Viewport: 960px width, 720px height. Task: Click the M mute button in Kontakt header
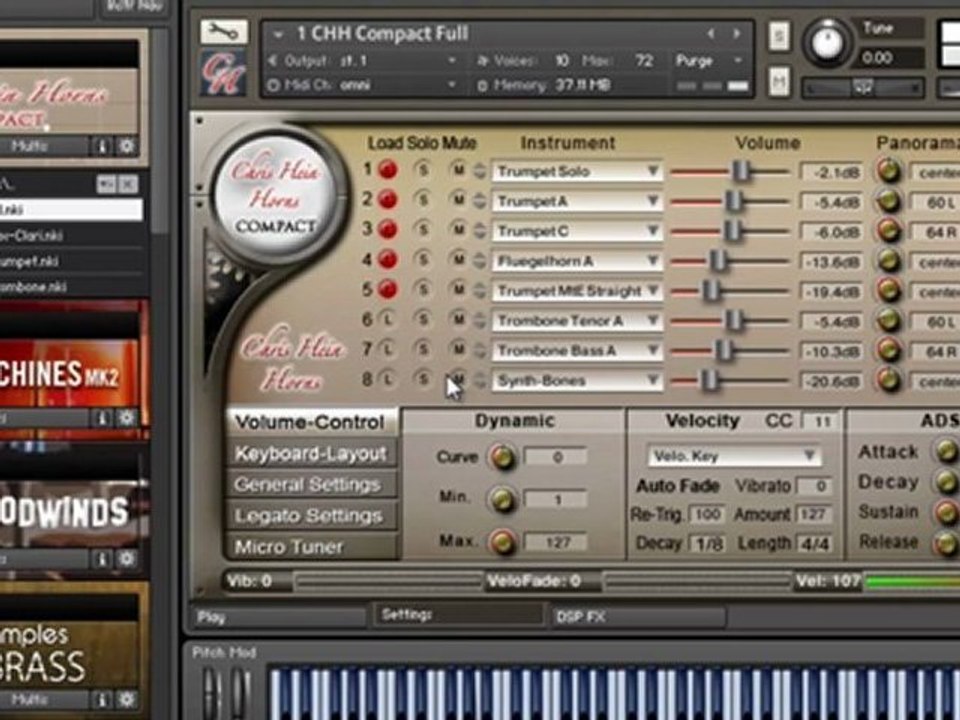click(779, 81)
